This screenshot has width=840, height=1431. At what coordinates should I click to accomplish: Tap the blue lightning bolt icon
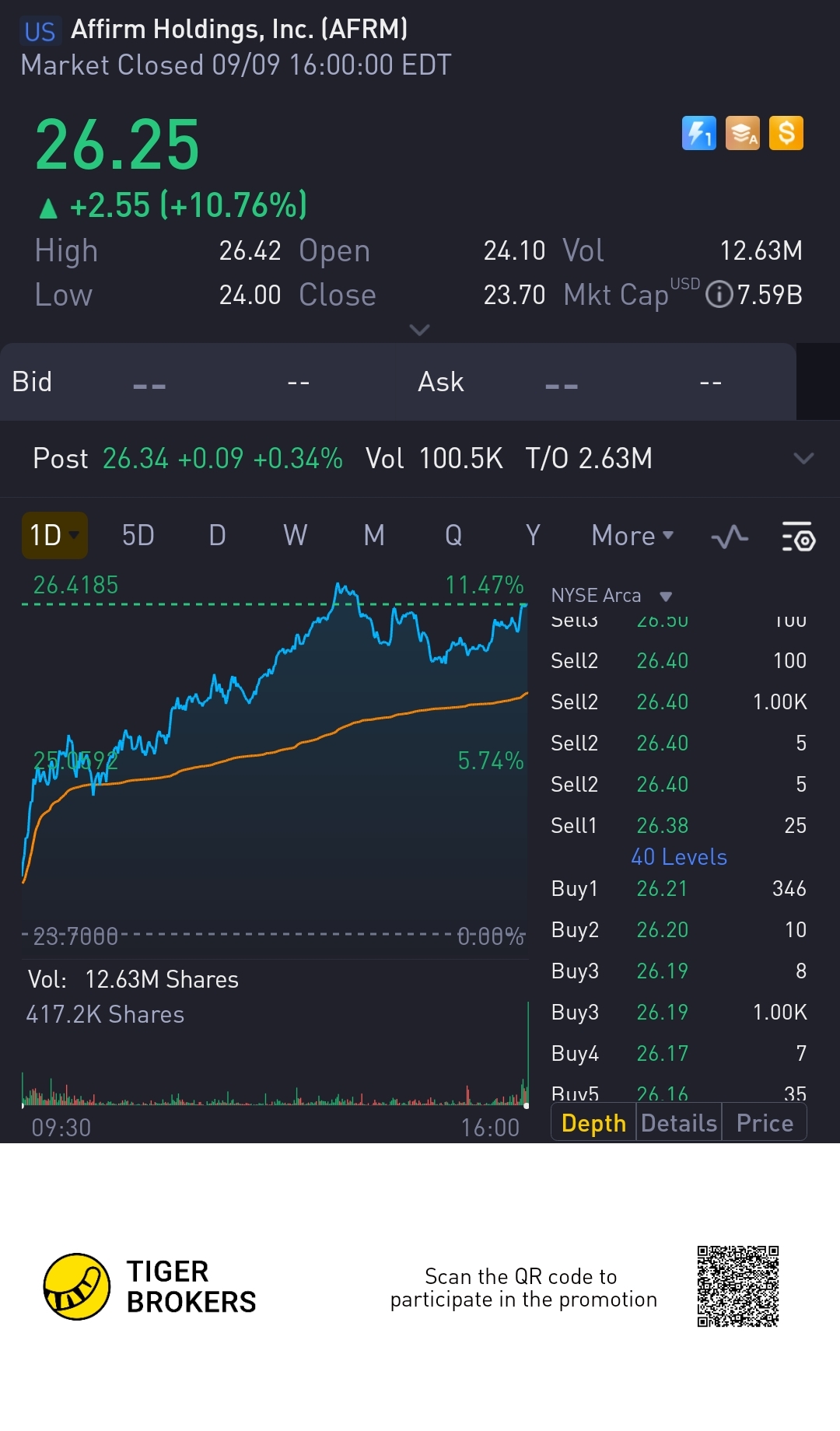click(698, 133)
